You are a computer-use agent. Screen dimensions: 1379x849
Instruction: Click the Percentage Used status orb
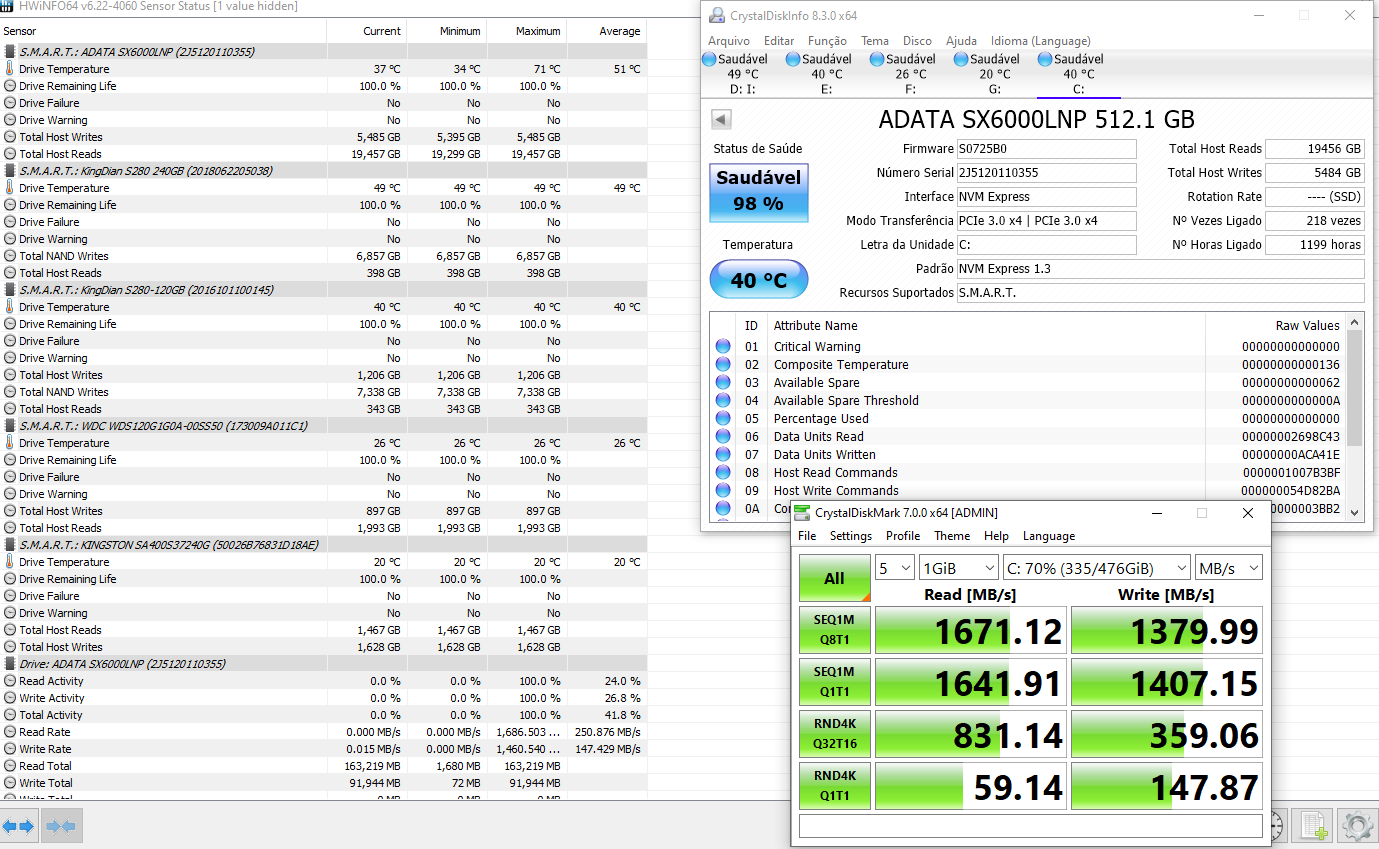723,419
